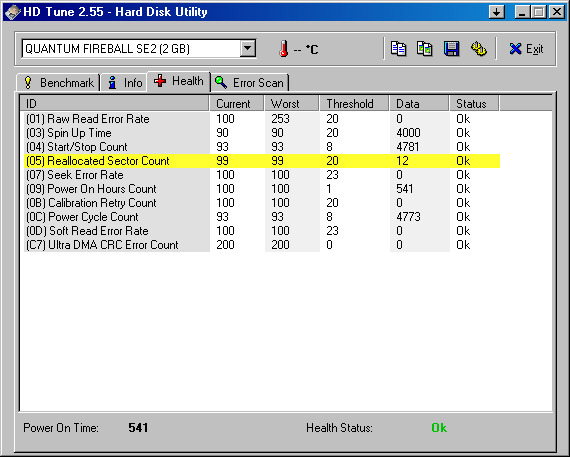Open options with the gear icon
This screenshot has width=570, height=457.
point(478,49)
